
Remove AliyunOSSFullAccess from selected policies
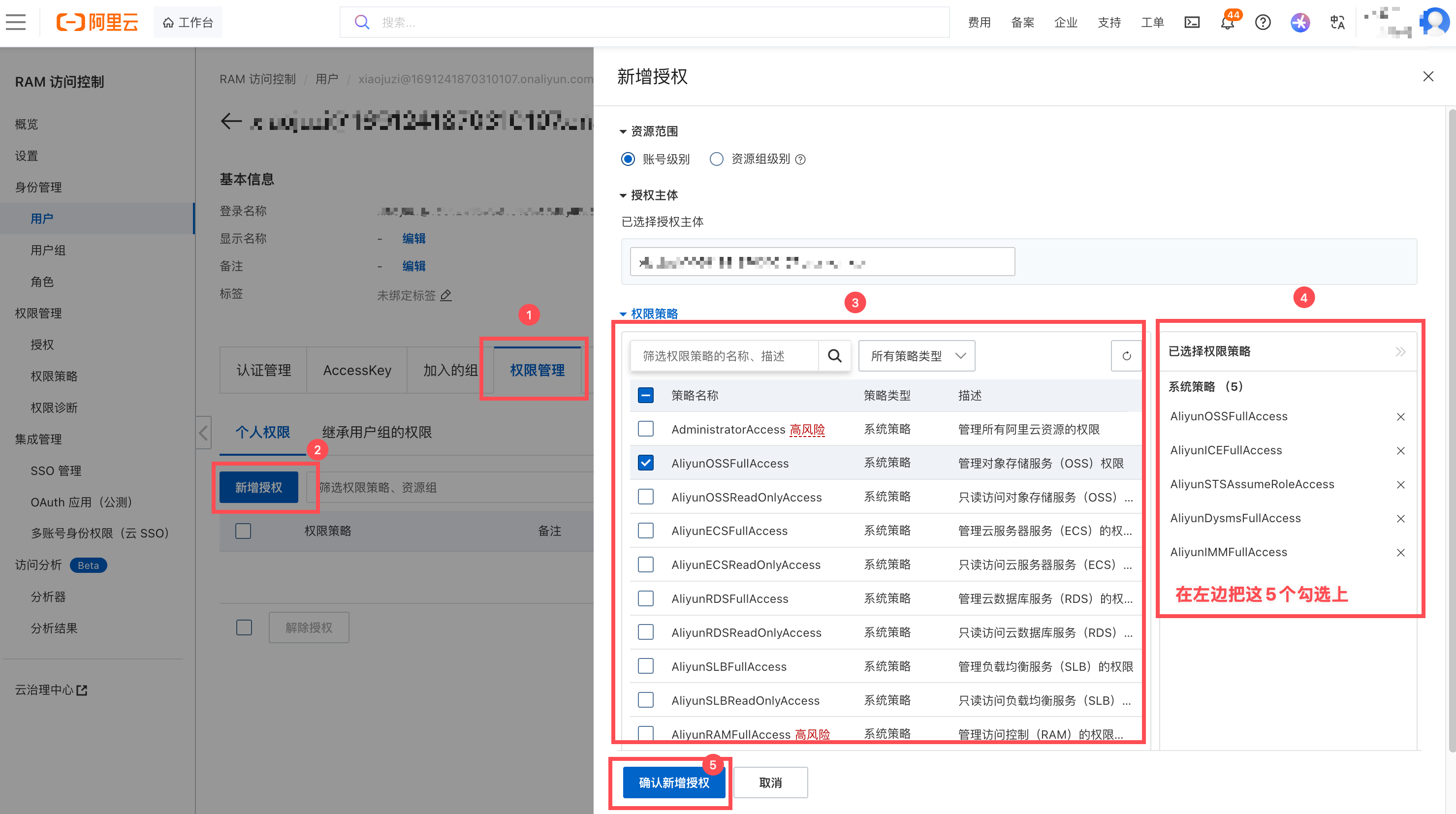[x=1400, y=417]
